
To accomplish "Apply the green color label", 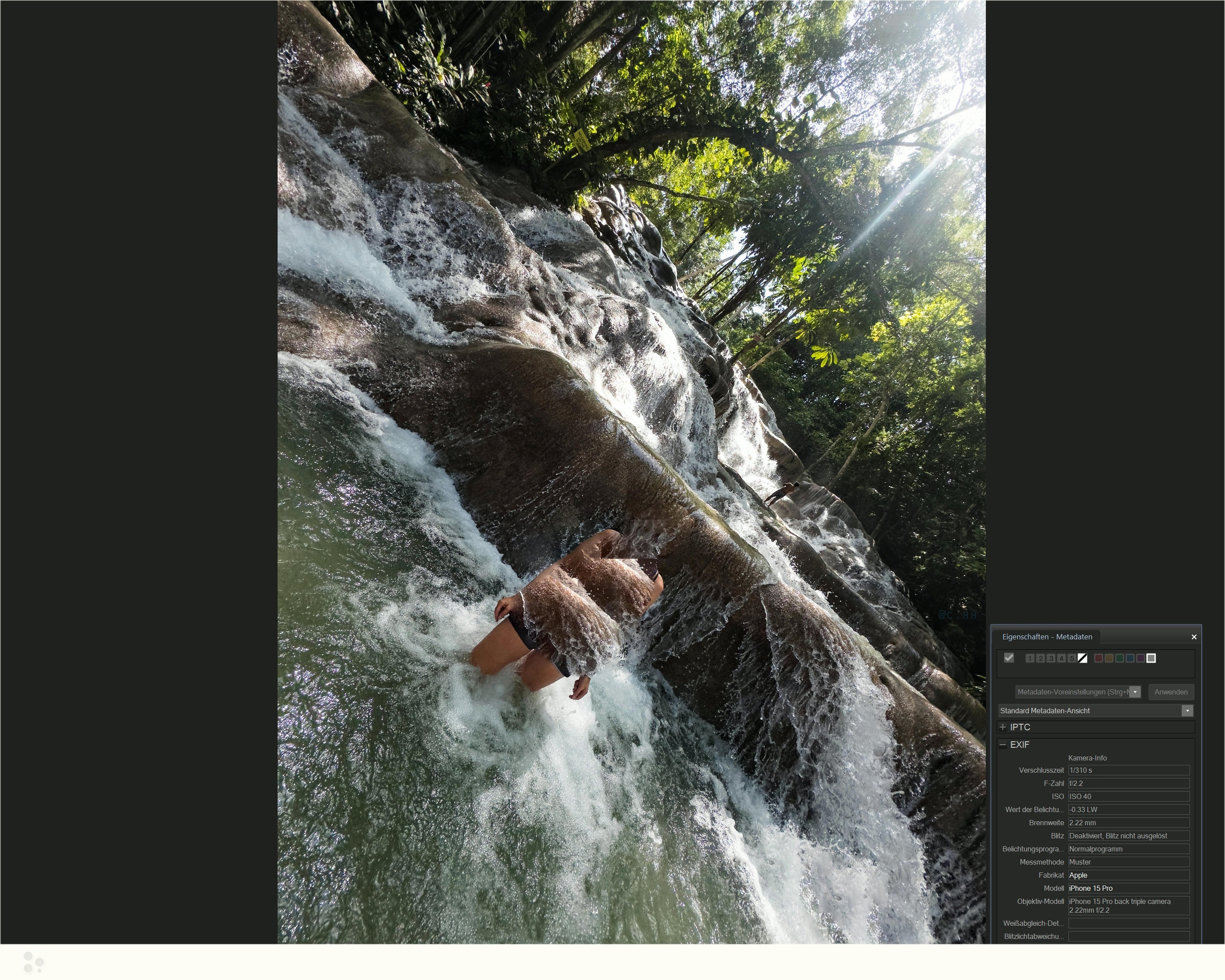I will tap(1119, 658).
